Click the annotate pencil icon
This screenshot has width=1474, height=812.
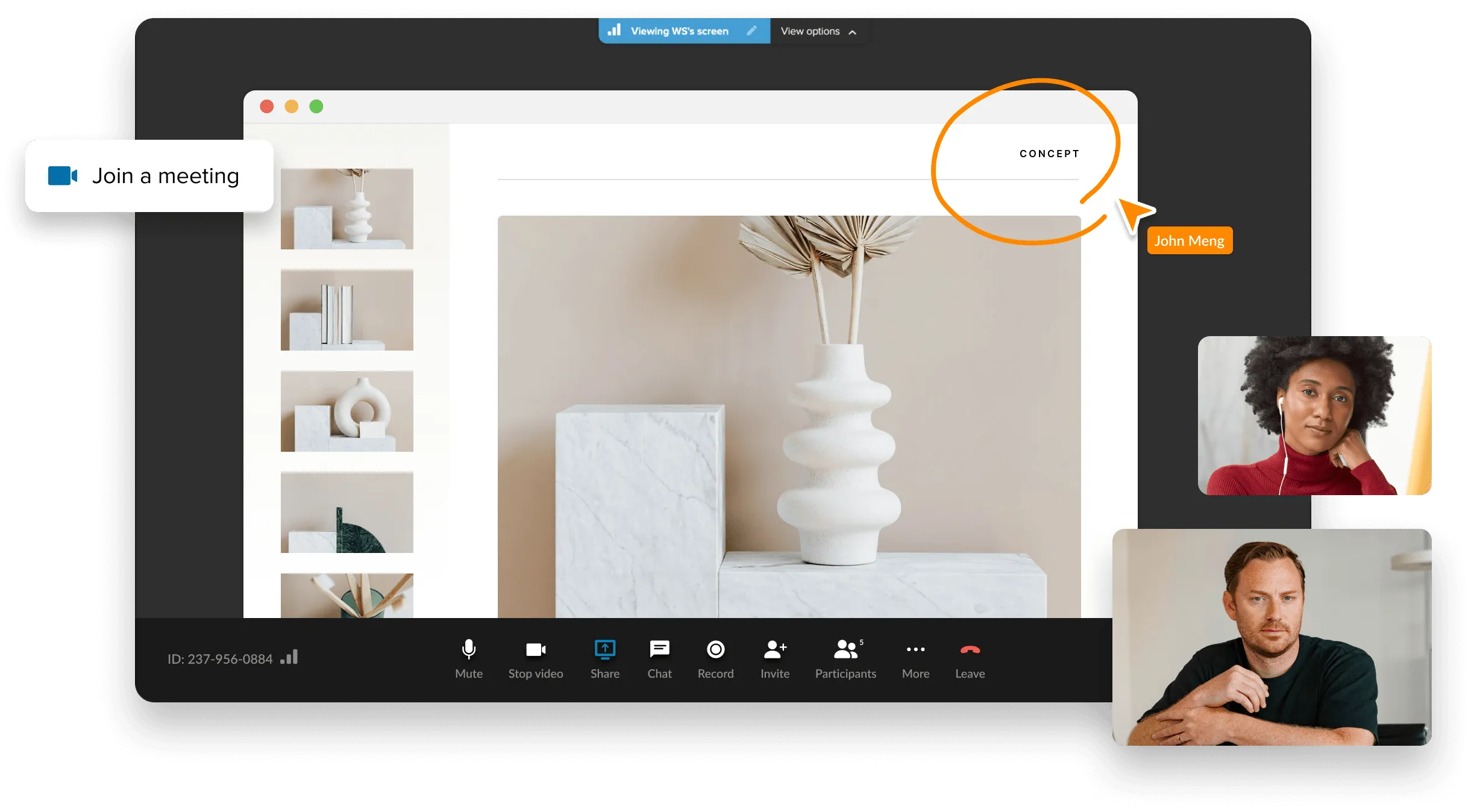(x=751, y=31)
